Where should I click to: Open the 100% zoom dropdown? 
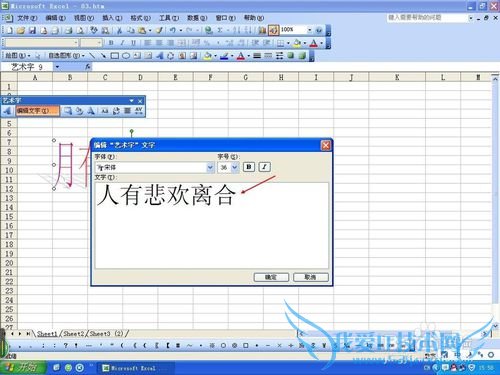click(x=309, y=30)
